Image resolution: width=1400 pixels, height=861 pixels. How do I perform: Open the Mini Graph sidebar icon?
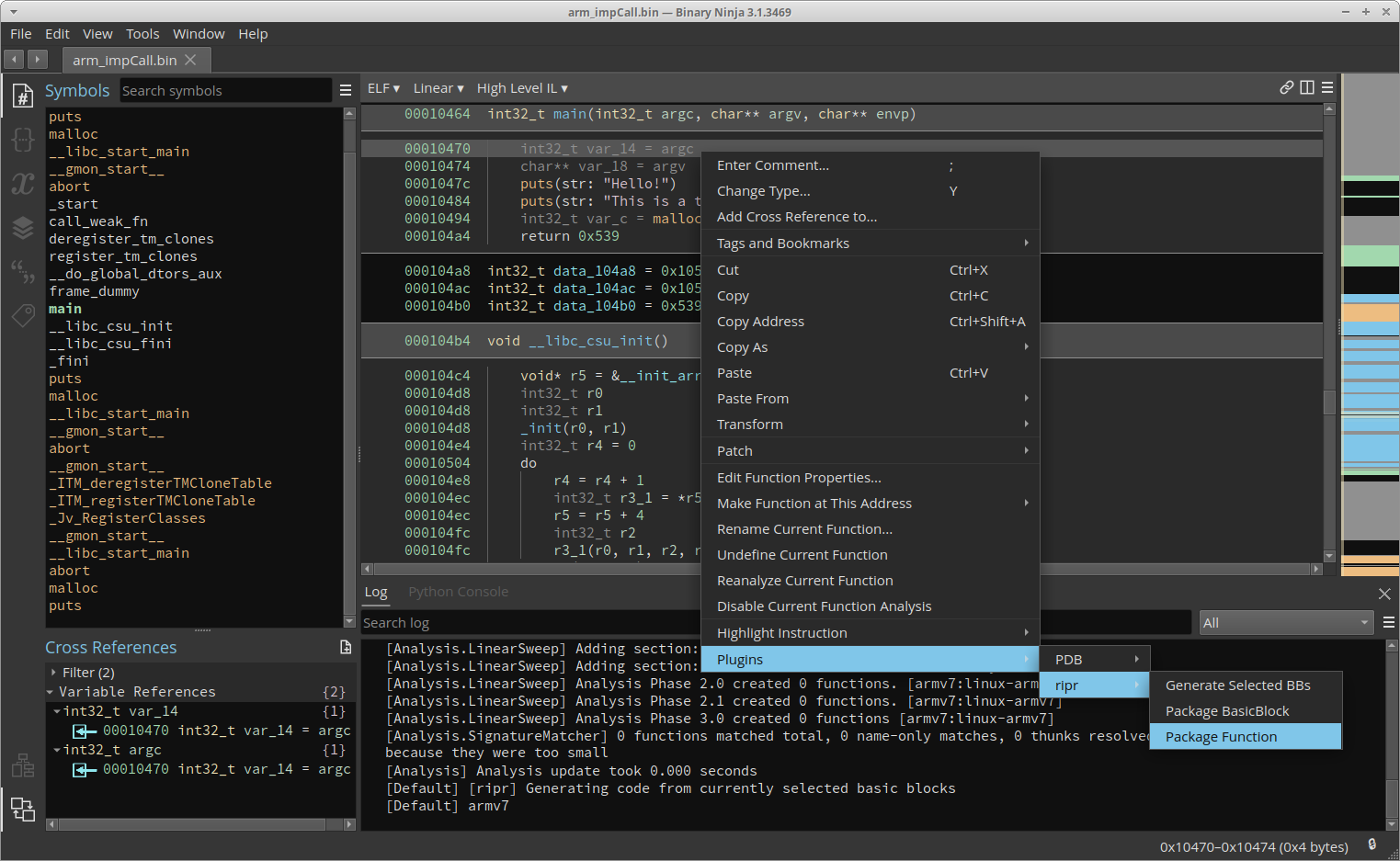pos(22,765)
